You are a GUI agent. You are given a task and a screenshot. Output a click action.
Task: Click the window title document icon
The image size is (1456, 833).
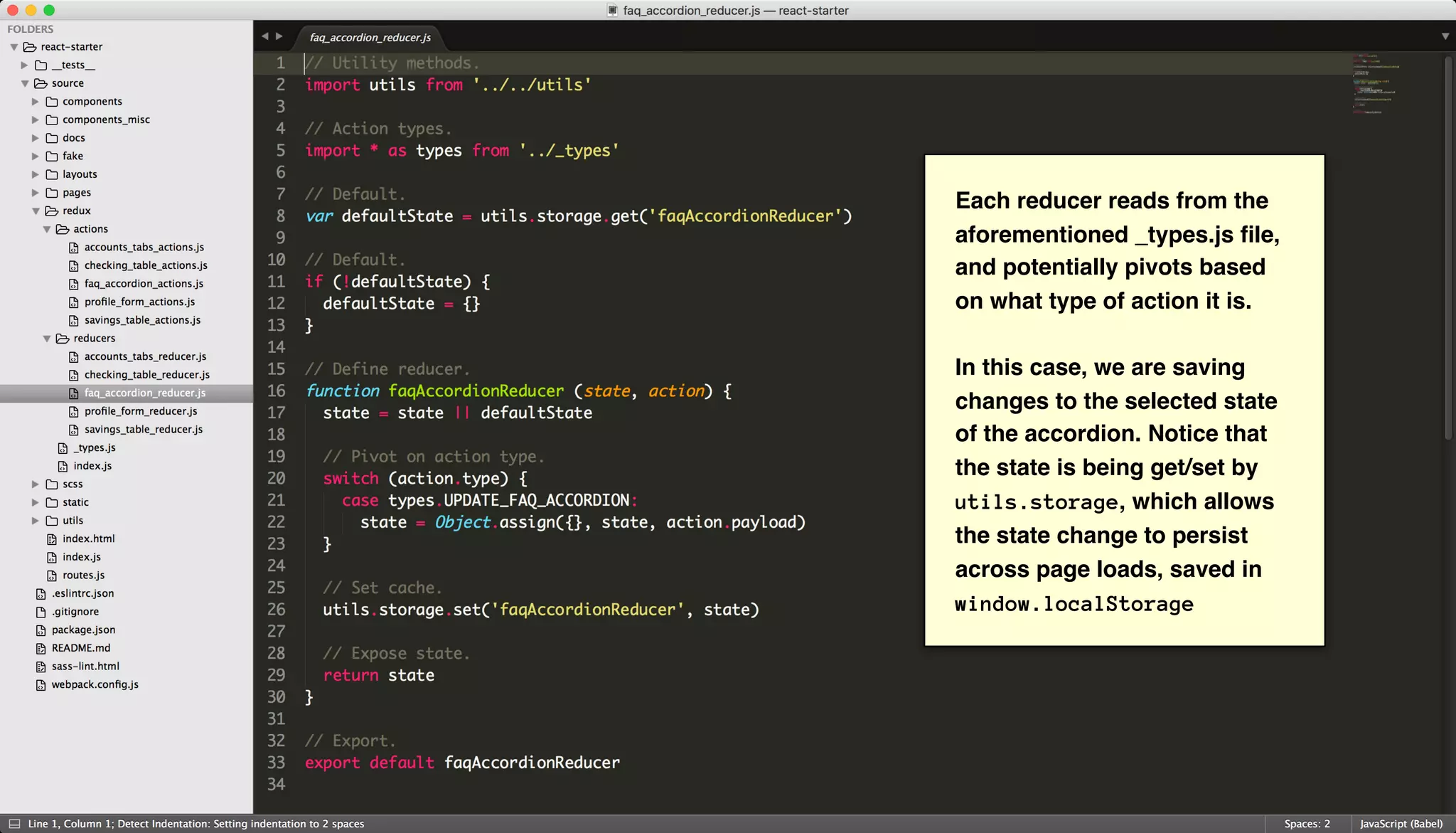612,10
